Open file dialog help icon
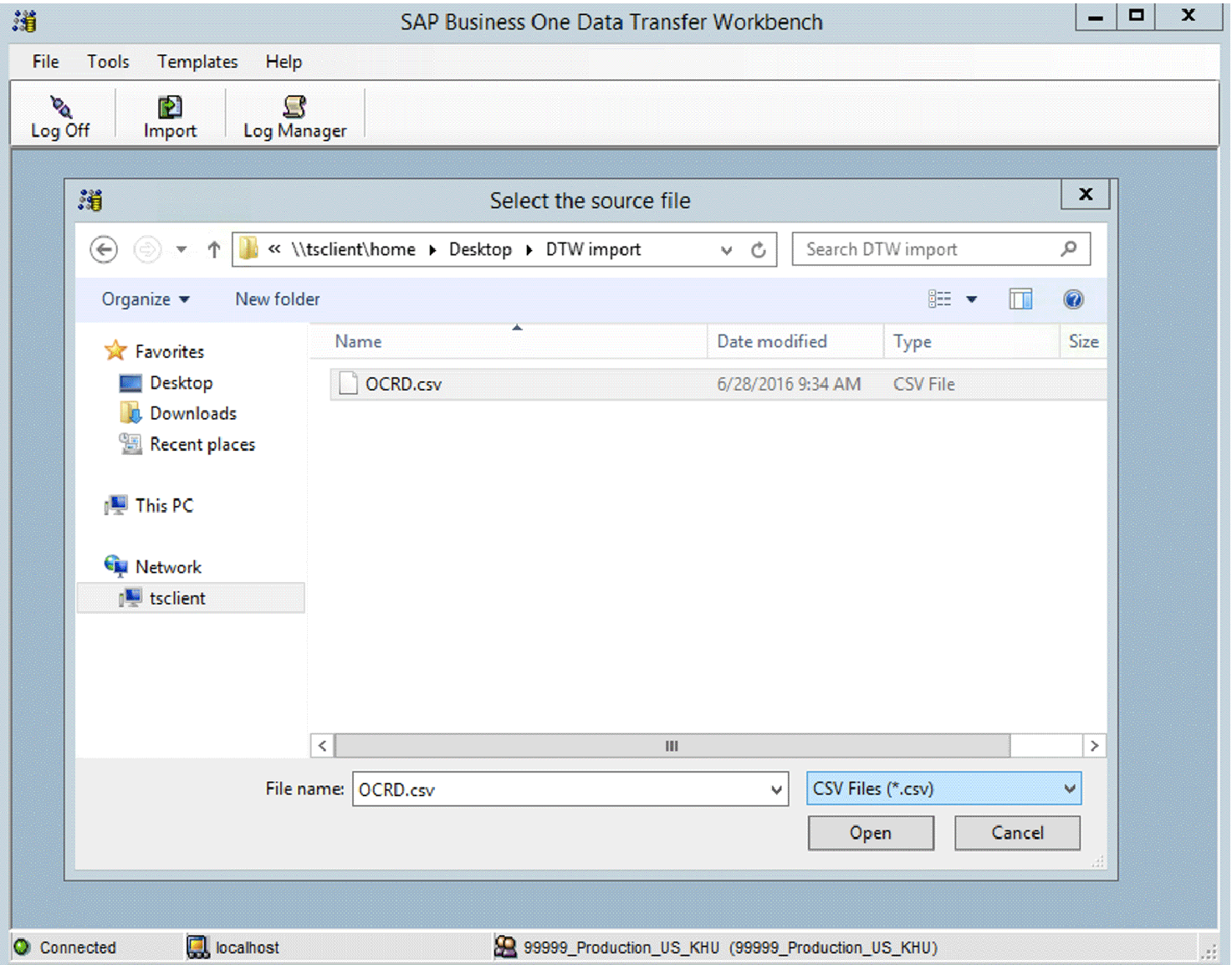1232x965 pixels. pyautogui.click(x=1073, y=299)
